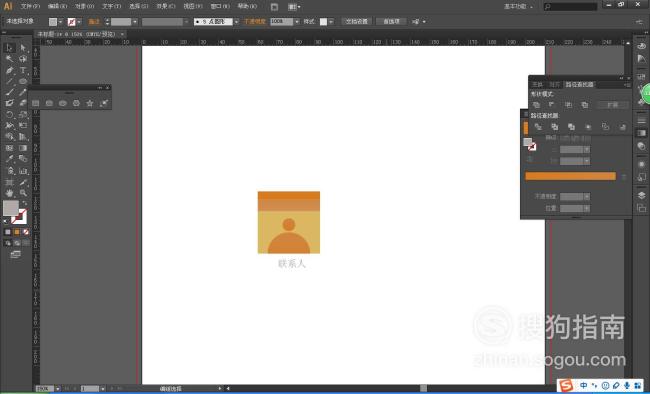Choose Ellipse tool in floating shape panel
The height and width of the screenshot is (394, 650).
(63, 103)
